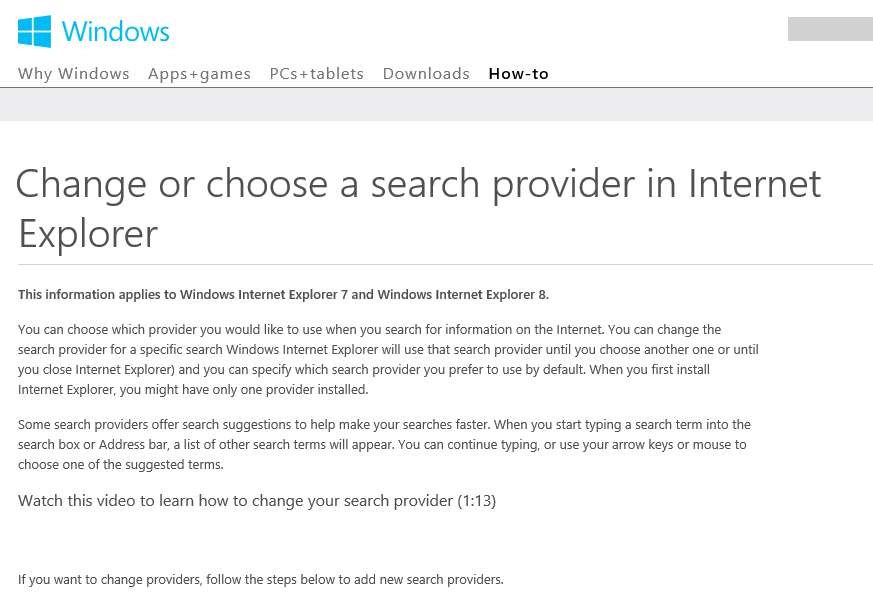The height and width of the screenshot is (597, 873).
Task: Click the (1:13) video duration label
Action: pos(477,501)
